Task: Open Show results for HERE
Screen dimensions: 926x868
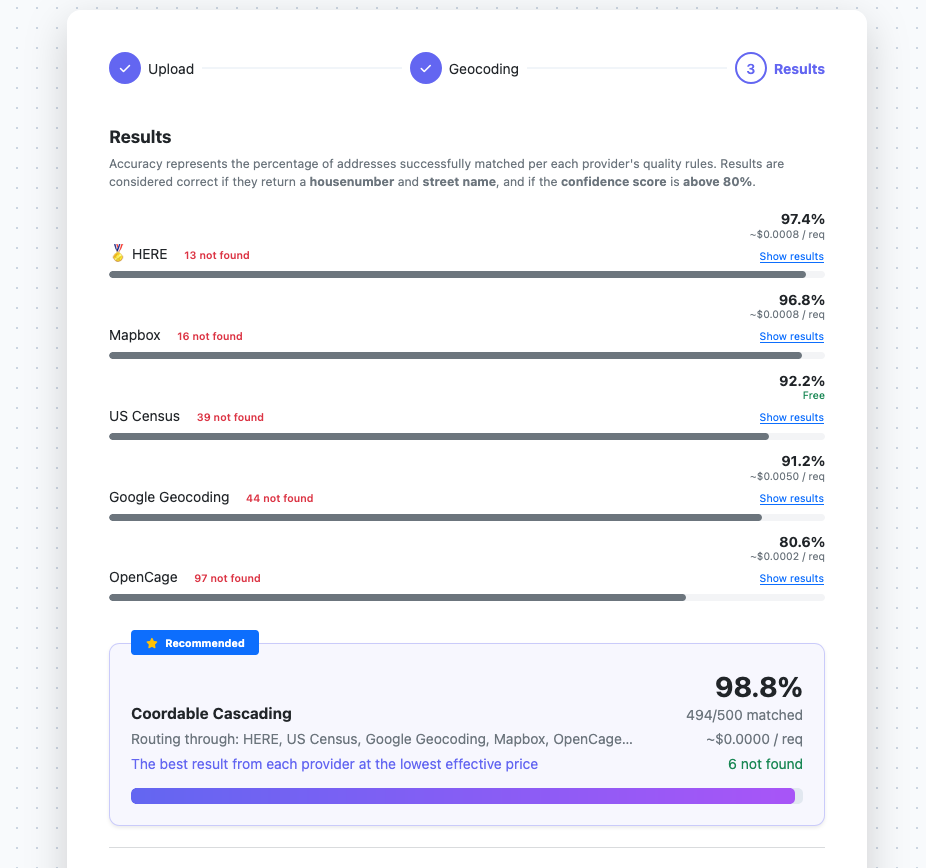Action: pyautogui.click(x=791, y=256)
